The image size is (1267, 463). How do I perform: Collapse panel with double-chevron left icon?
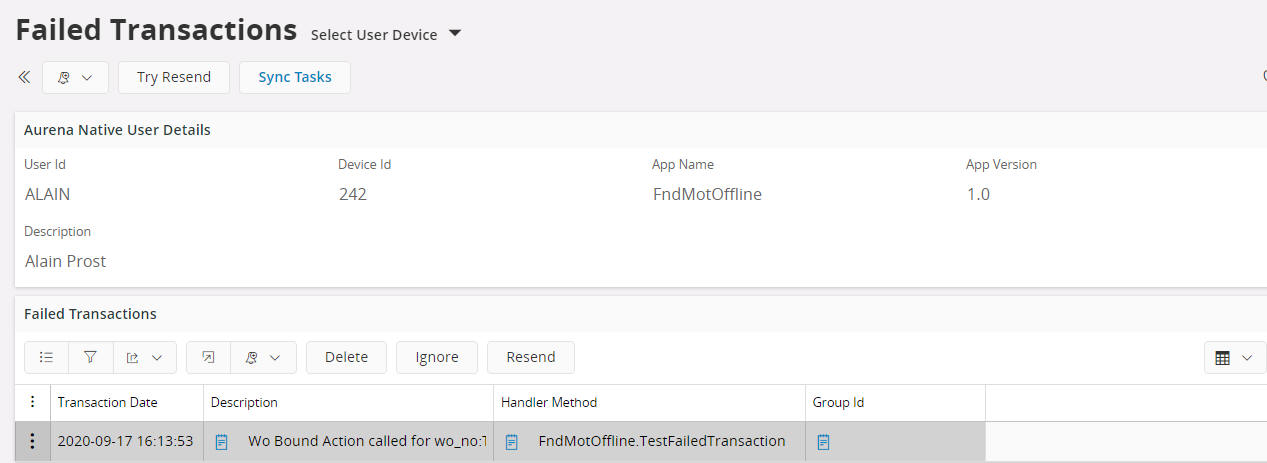tap(24, 77)
